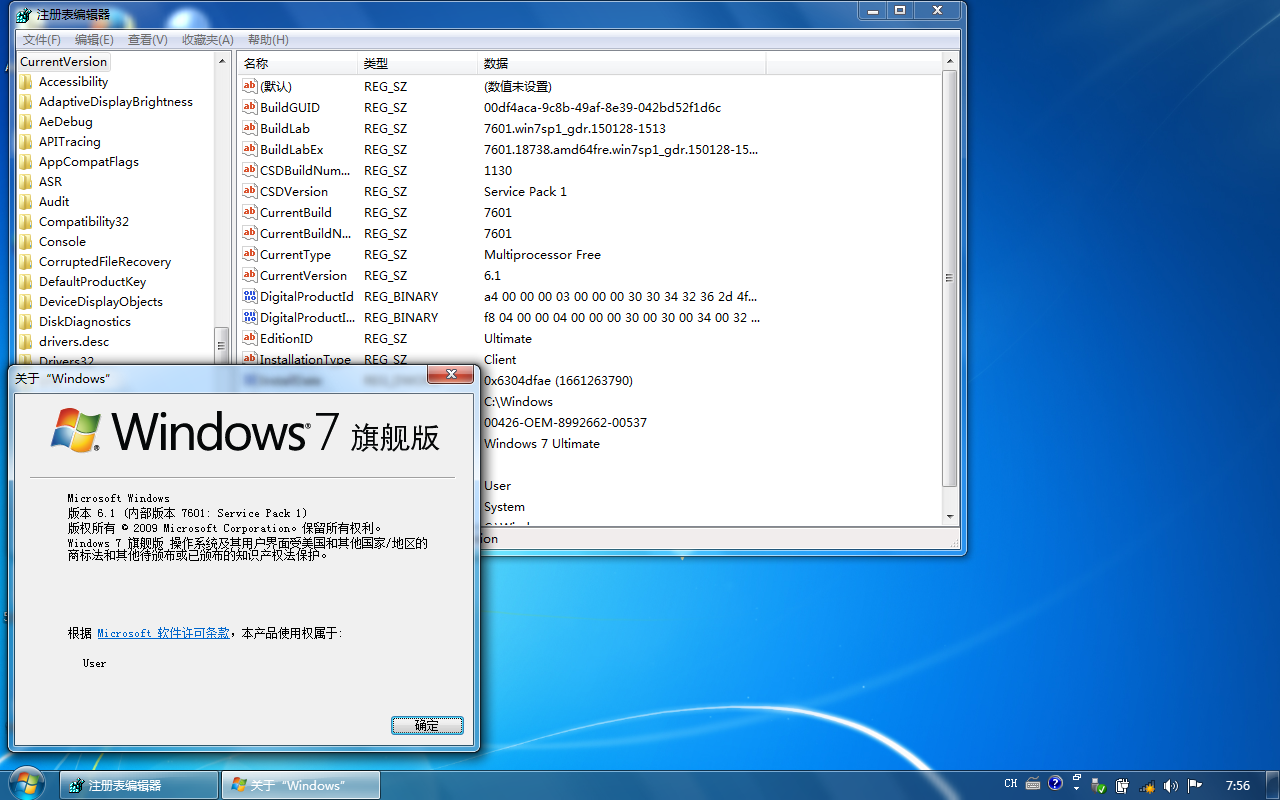Click the DigitalProductId binary value icon
The image size is (1280, 800).
pyautogui.click(x=250, y=296)
